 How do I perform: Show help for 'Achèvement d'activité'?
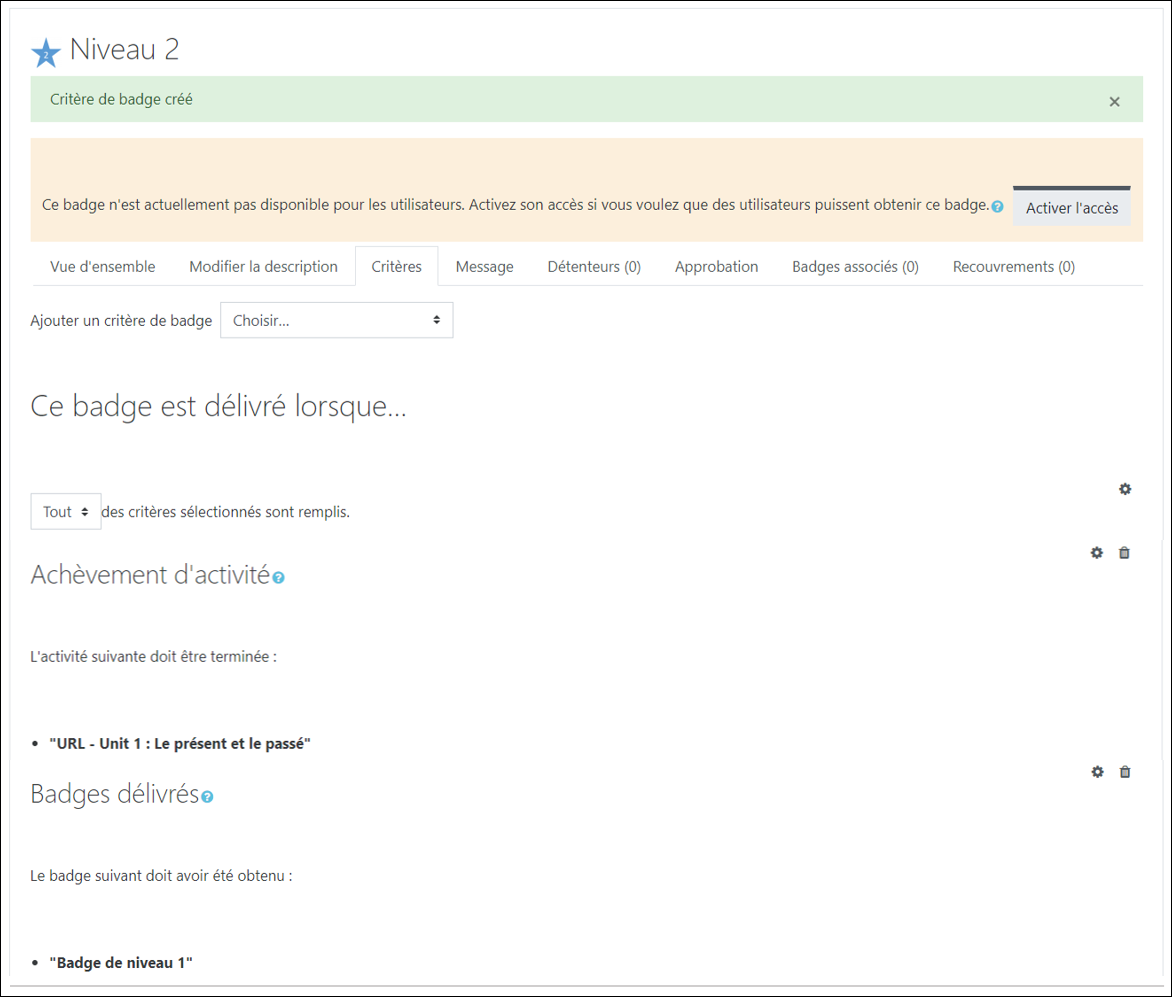click(279, 578)
